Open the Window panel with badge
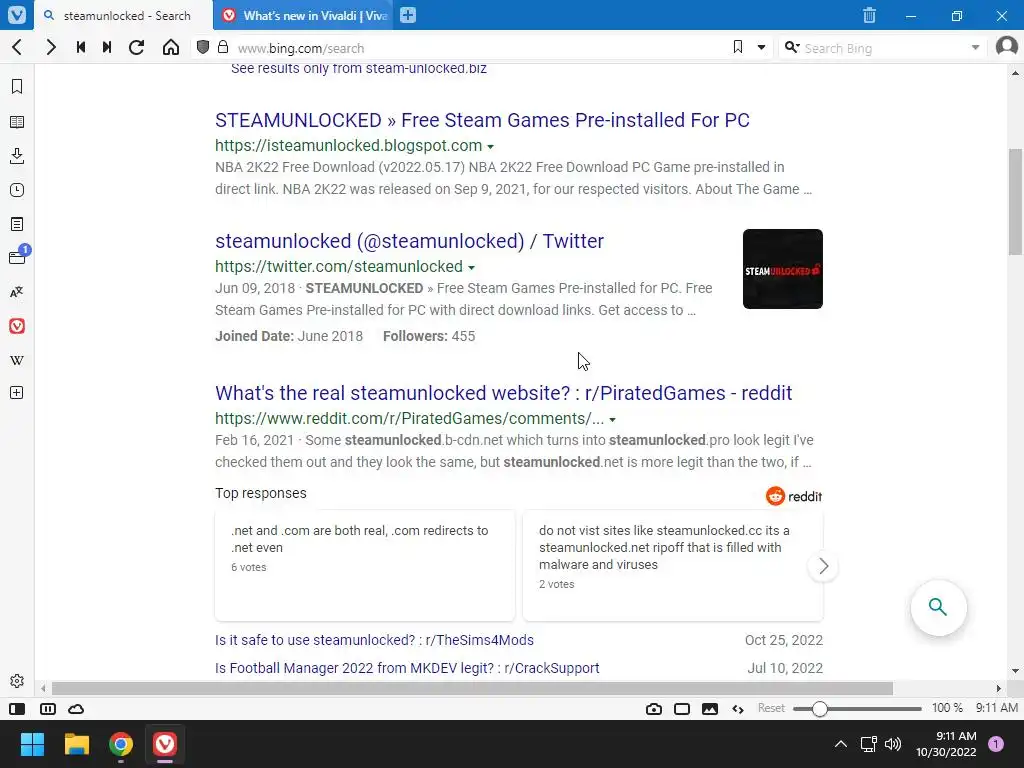 pyautogui.click(x=18, y=256)
